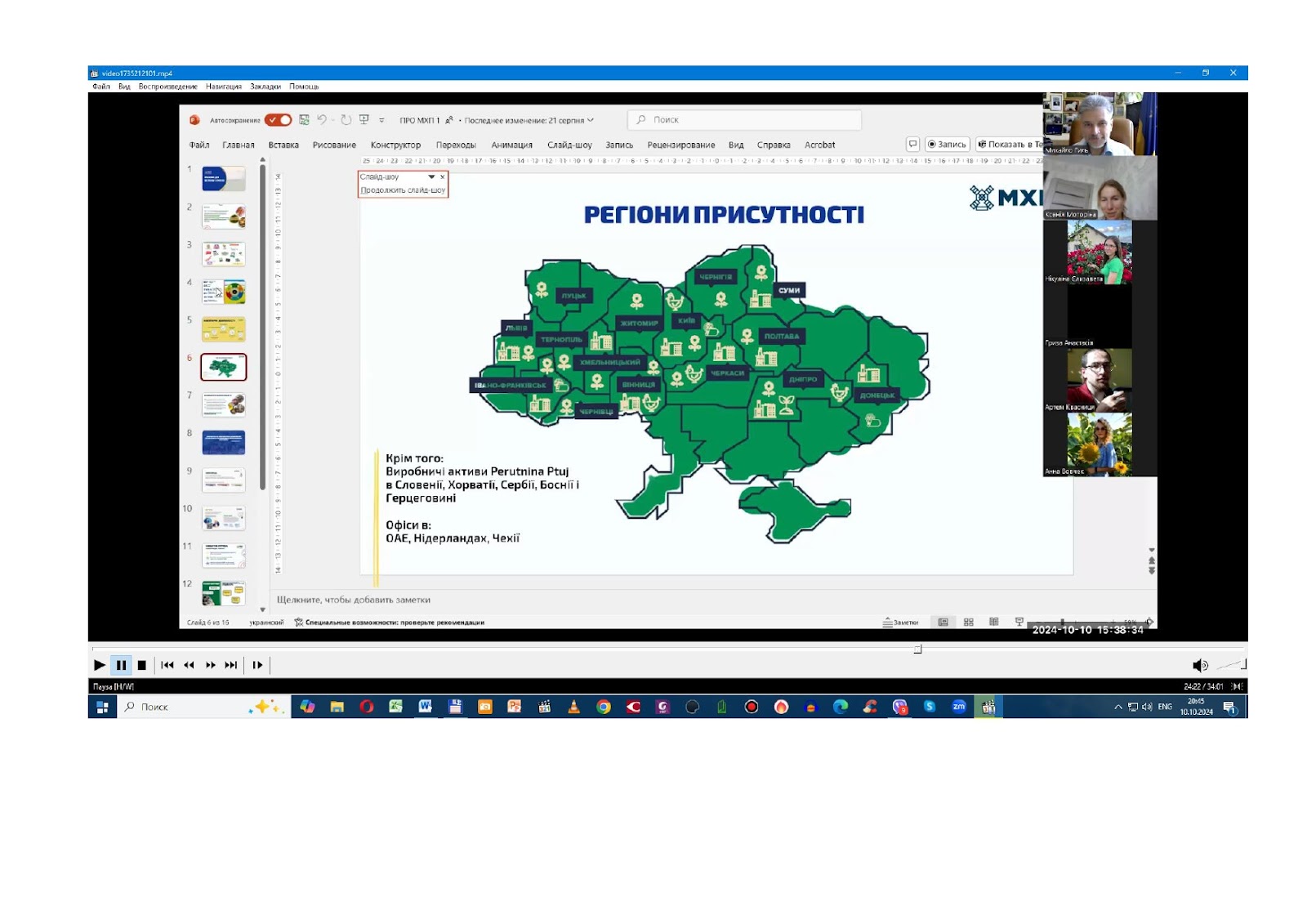Viewport: 1307px width, 924px height.
Task: Click Продолжить слайд-шоу in popup
Action: click(403, 190)
